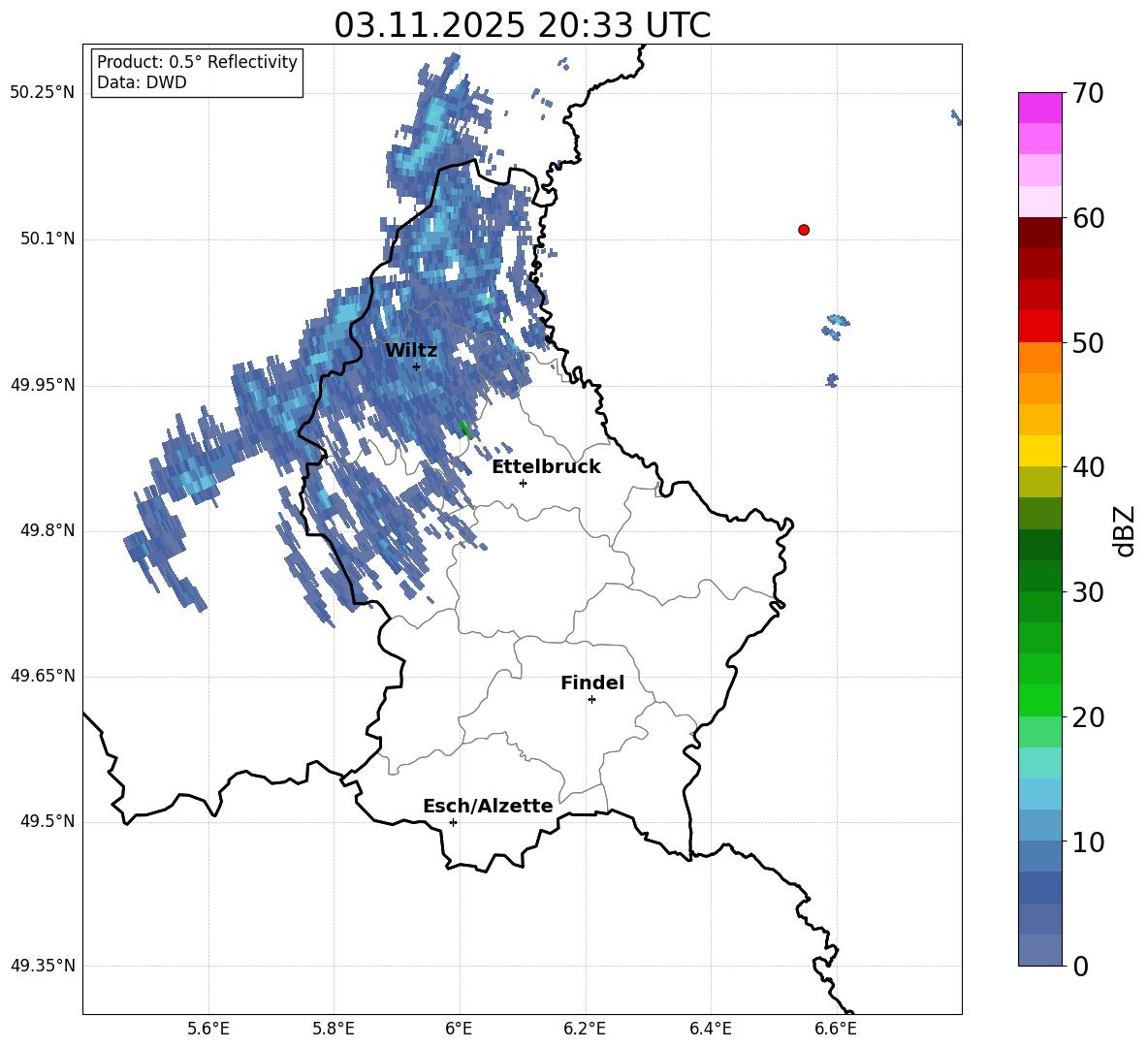The width and height of the screenshot is (1148, 1048).
Task: Click the bright red 50 dBZ swatch
Action: (x=1040, y=327)
